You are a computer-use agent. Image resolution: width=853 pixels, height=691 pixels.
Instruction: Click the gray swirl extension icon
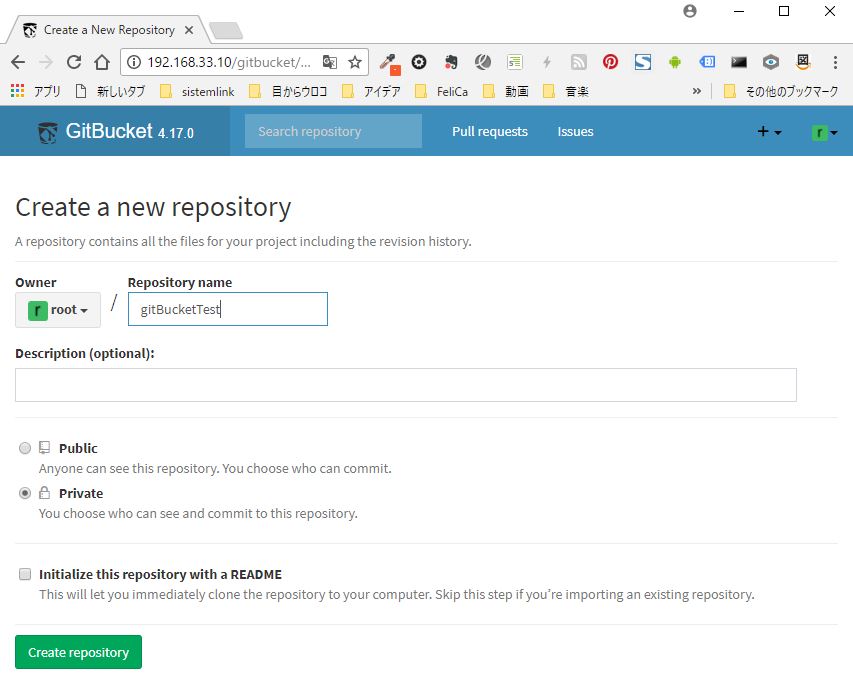pos(483,62)
